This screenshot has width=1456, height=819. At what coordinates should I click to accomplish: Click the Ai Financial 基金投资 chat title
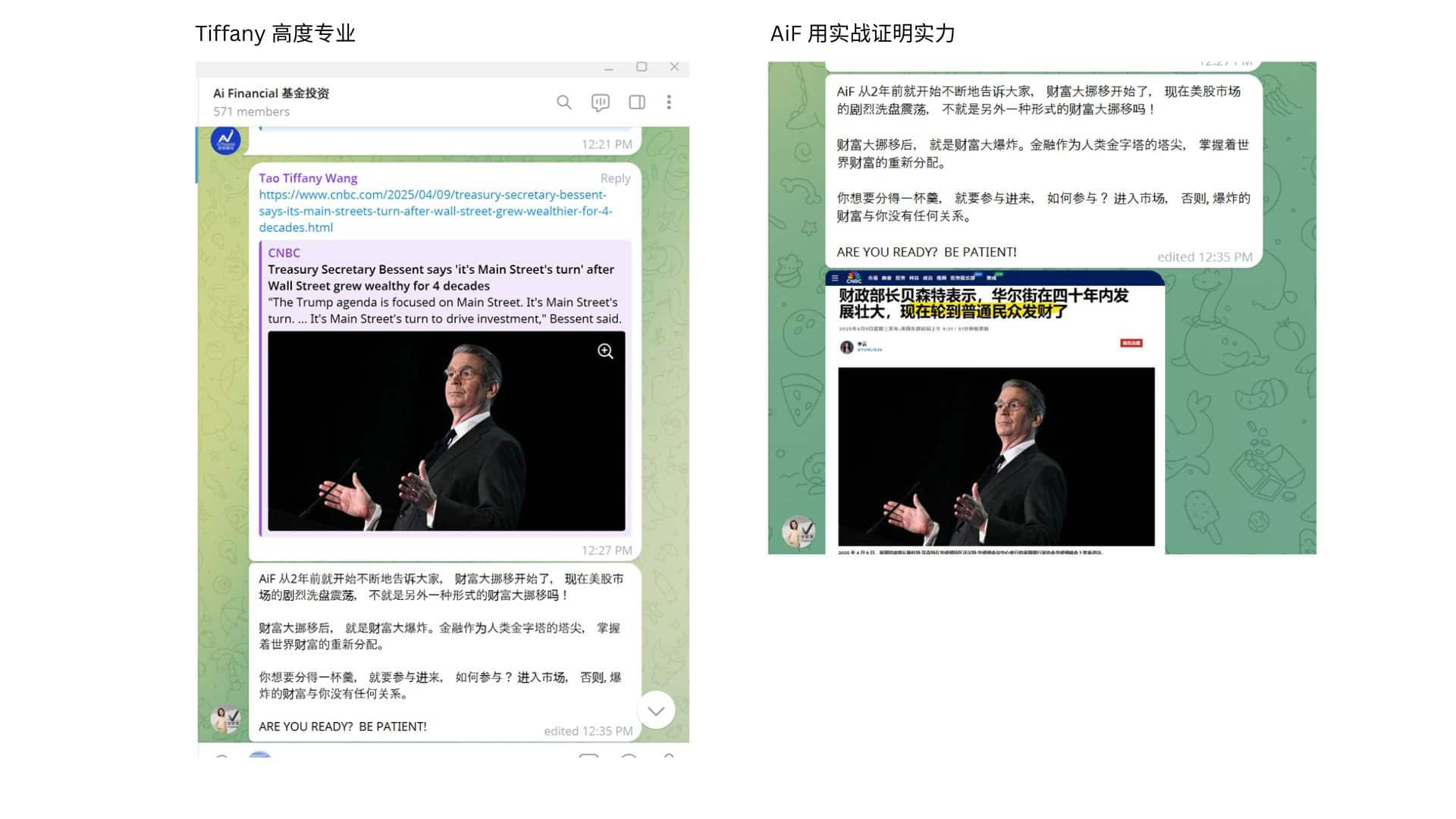pyautogui.click(x=271, y=93)
